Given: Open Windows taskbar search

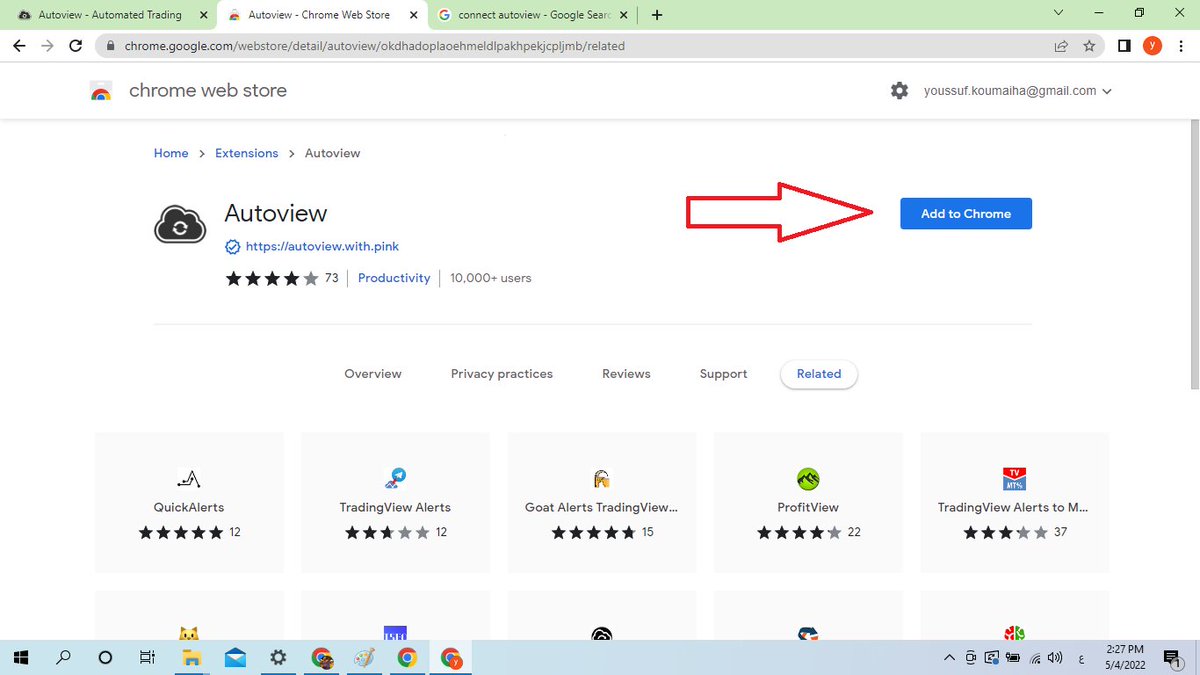Looking at the screenshot, I should click(x=63, y=658).
